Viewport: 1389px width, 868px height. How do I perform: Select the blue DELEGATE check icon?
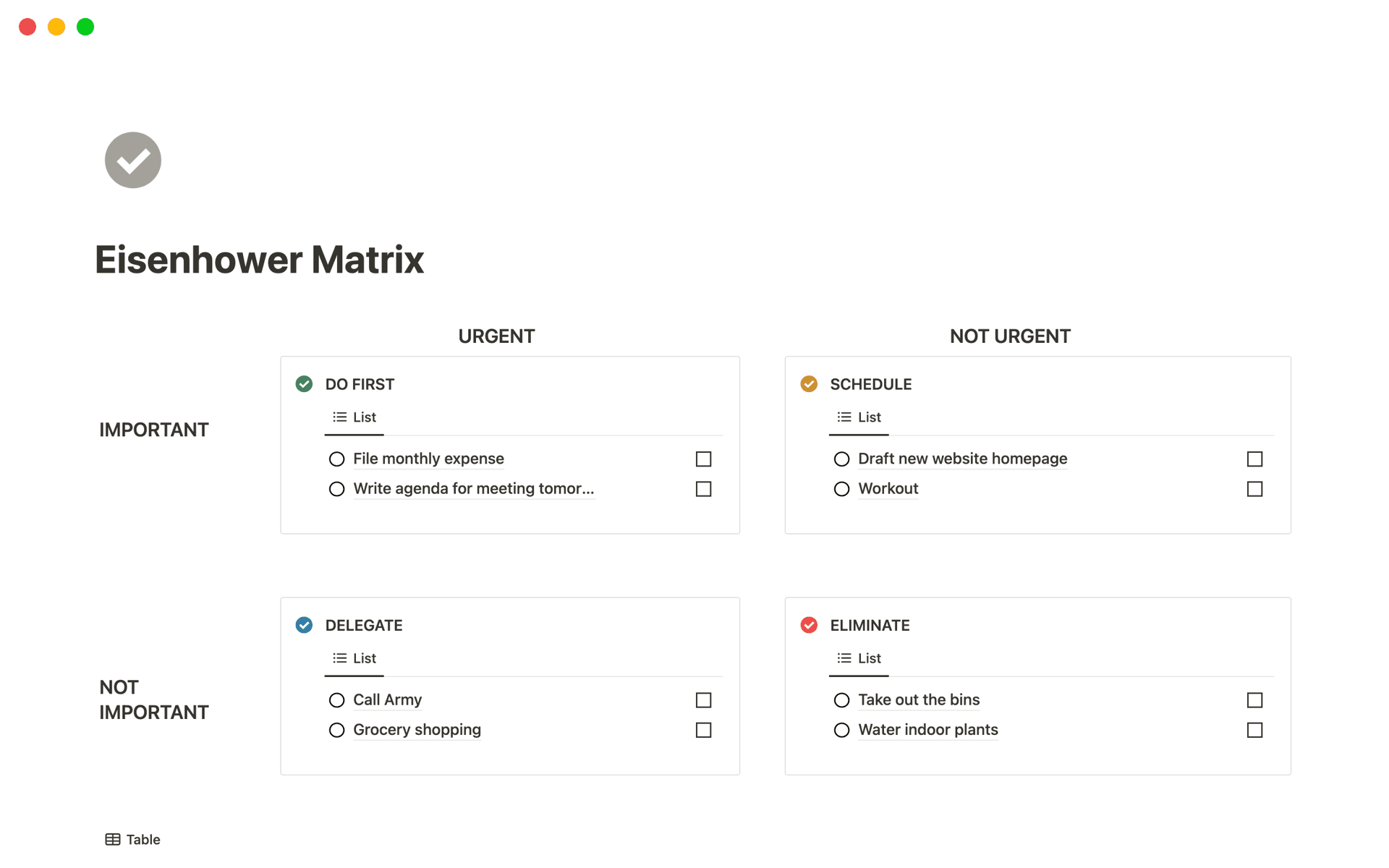[x=303, y=625]
